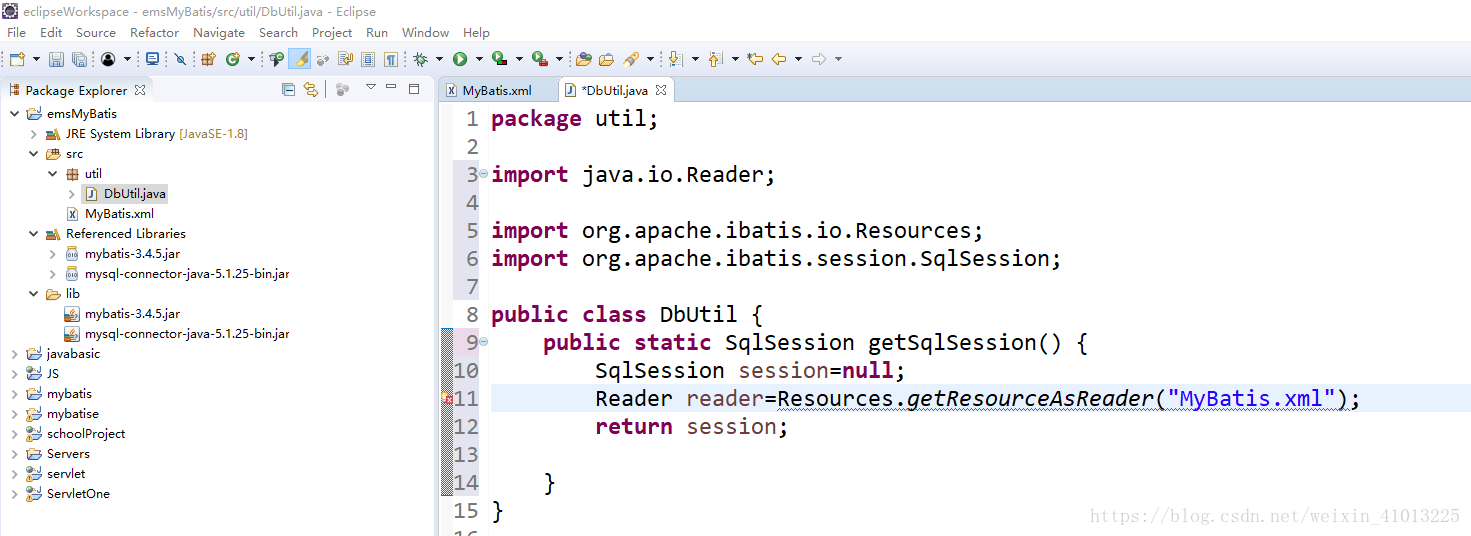Click the New Java Package icon
The width and height of the screenshot is (1471, 536).
coord(208,59)
